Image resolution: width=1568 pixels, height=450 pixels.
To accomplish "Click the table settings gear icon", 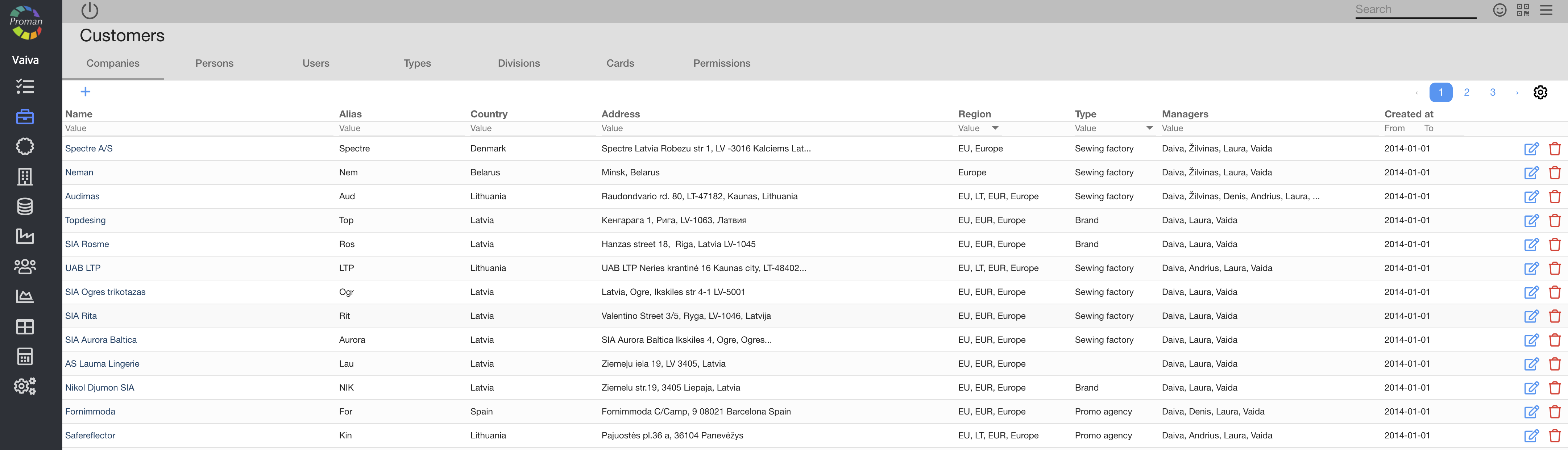I will [x=1540, y=92].
